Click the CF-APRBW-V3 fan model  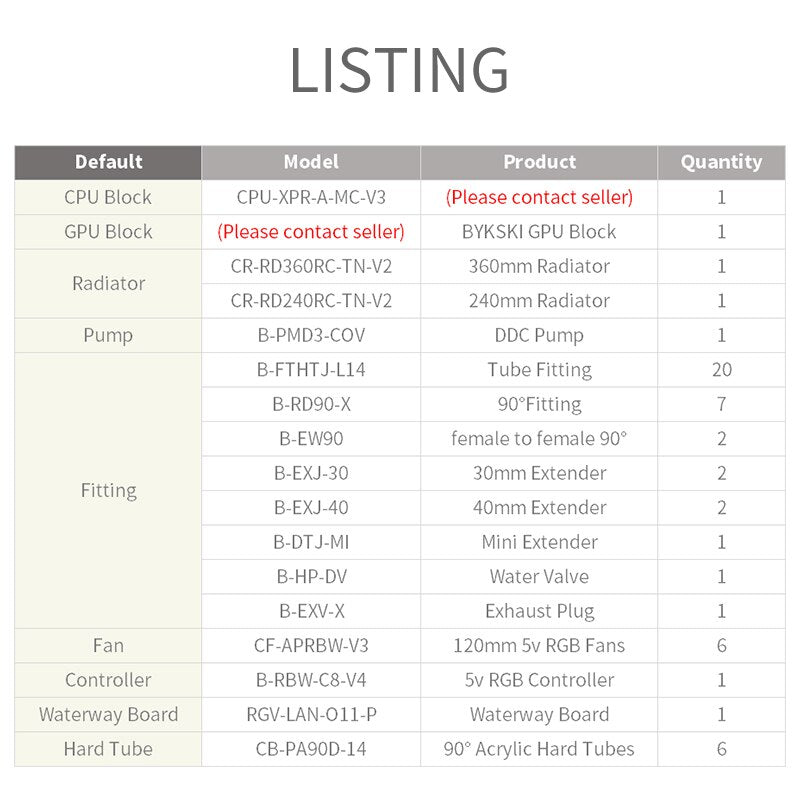click(x=311, y=646)
